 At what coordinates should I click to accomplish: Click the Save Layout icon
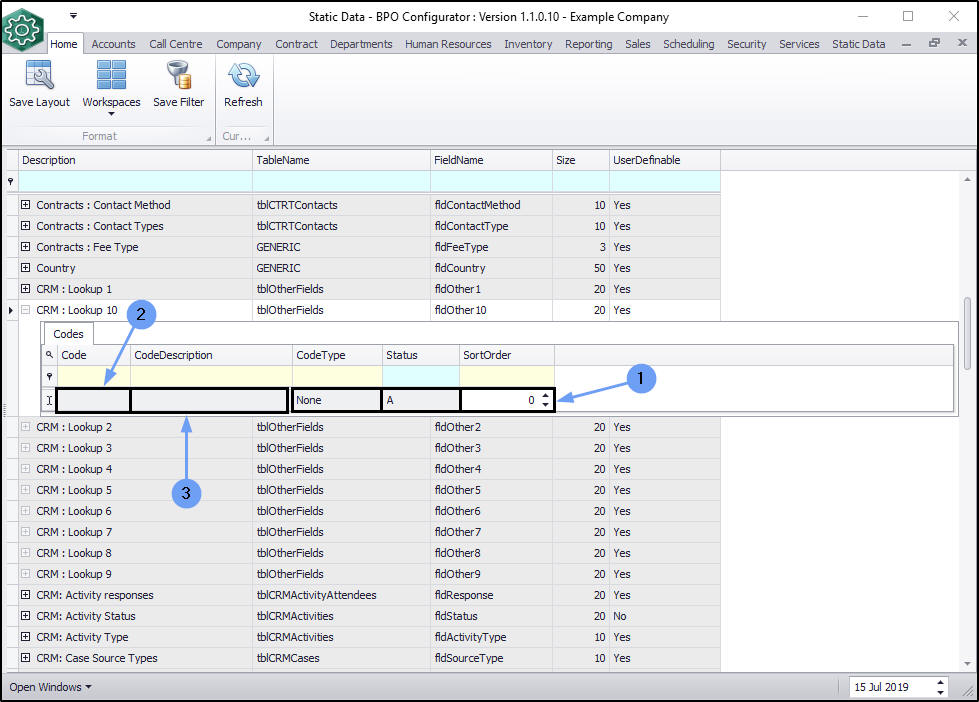click(39, 76)
